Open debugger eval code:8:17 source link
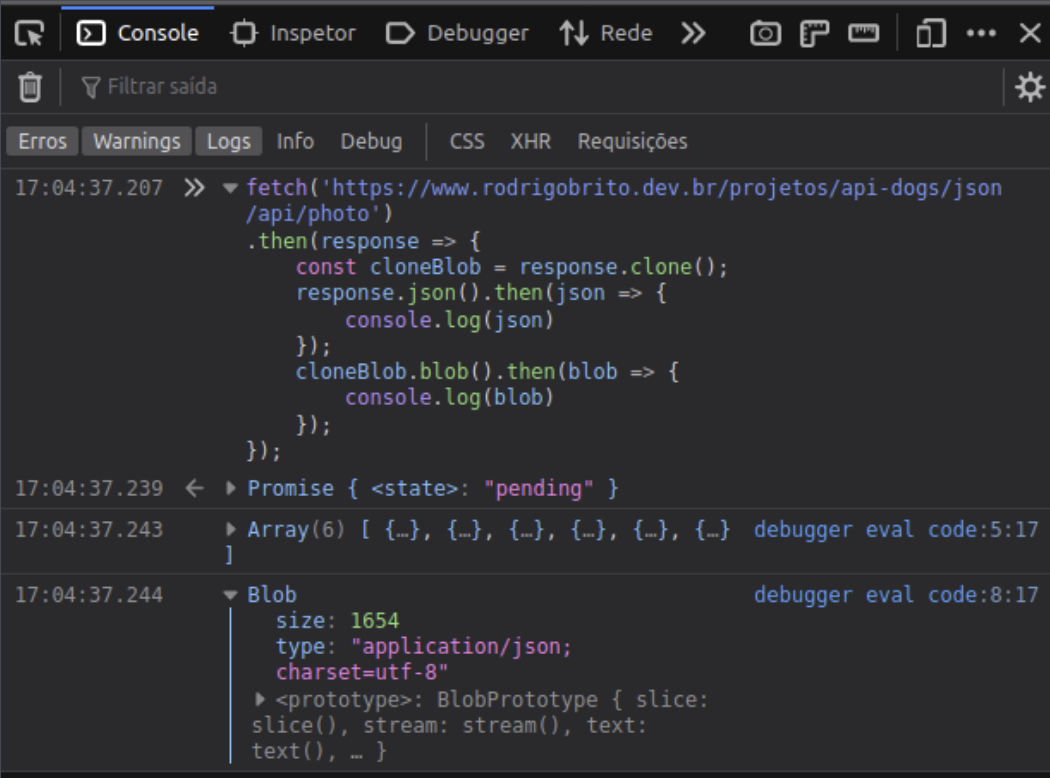The image size is (1050, 778). click(x=895, y=596)
